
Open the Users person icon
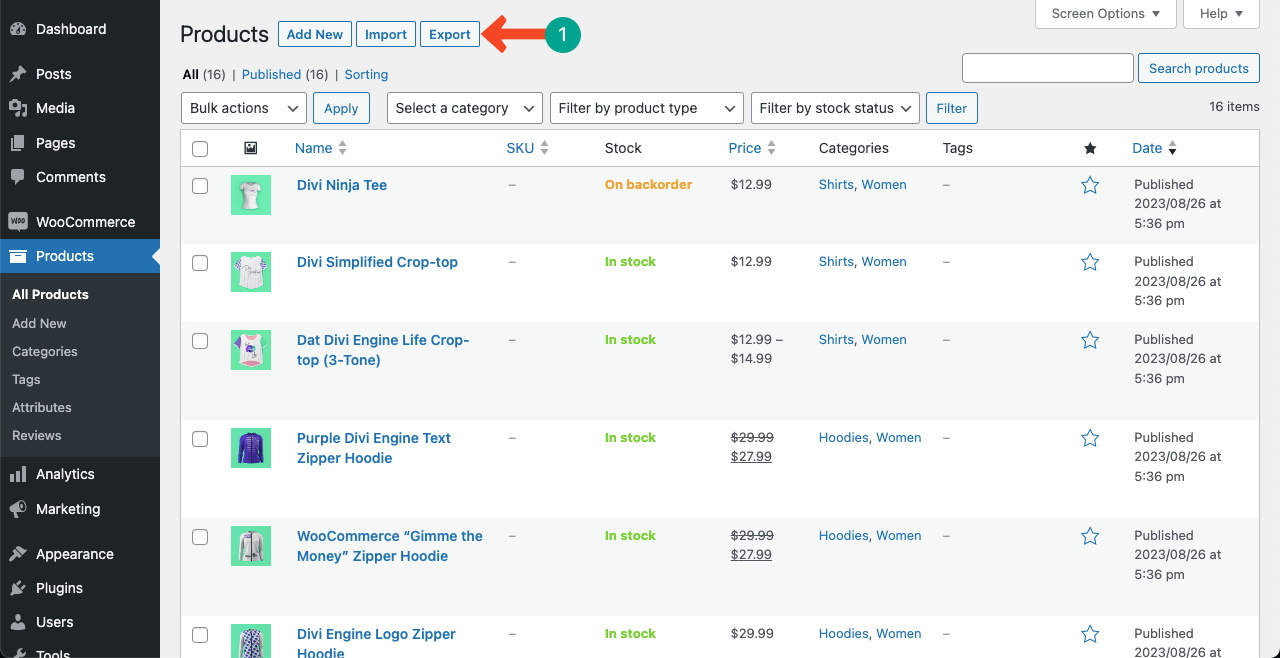pyautogui.click(x=18, y=622)
